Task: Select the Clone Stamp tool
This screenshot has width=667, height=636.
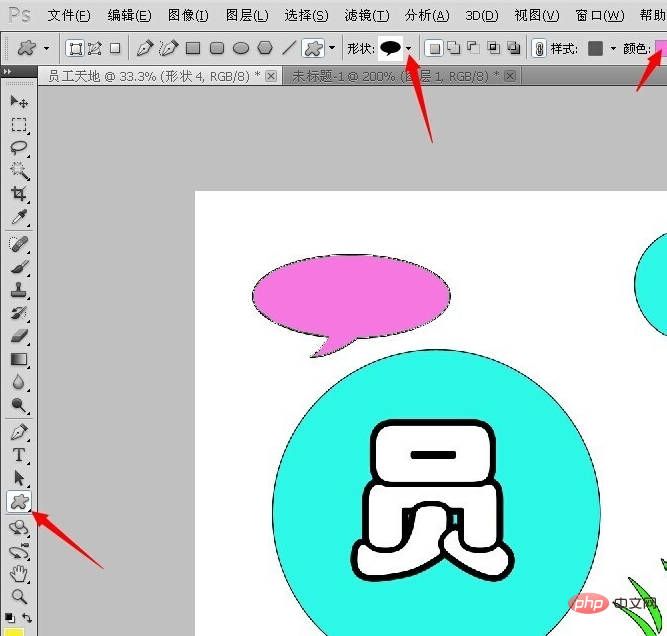Action: point(19,290)
